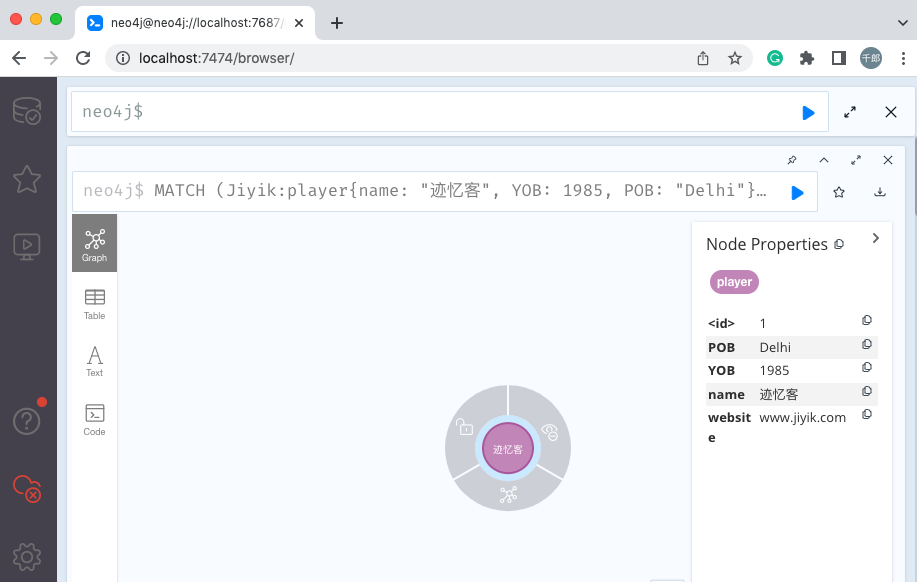Open the Cloud sync error sidebar icon
Screen dimensions: 917x582
pos(27,488)
